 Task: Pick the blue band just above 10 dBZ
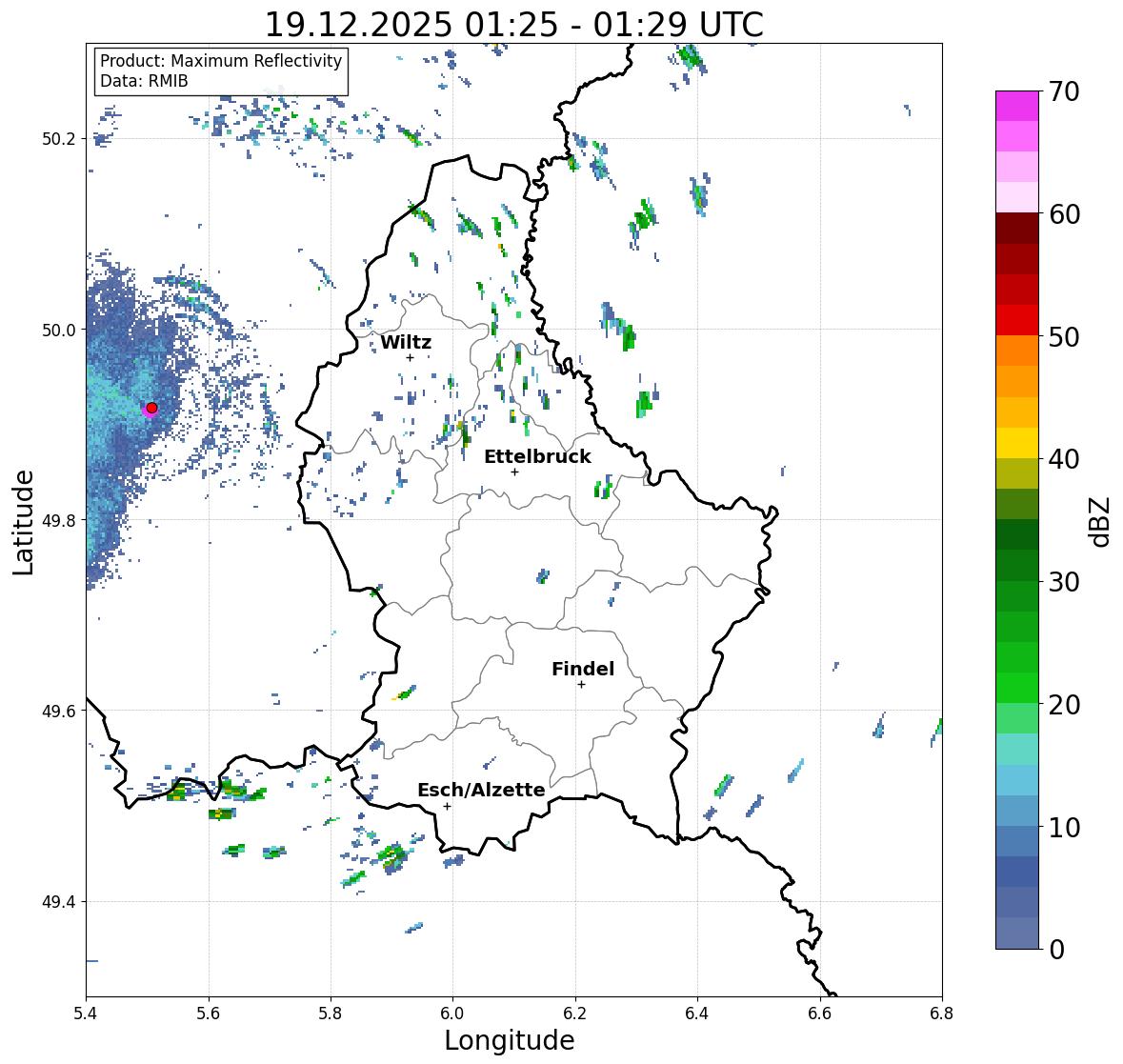[x=1017, y=811]
